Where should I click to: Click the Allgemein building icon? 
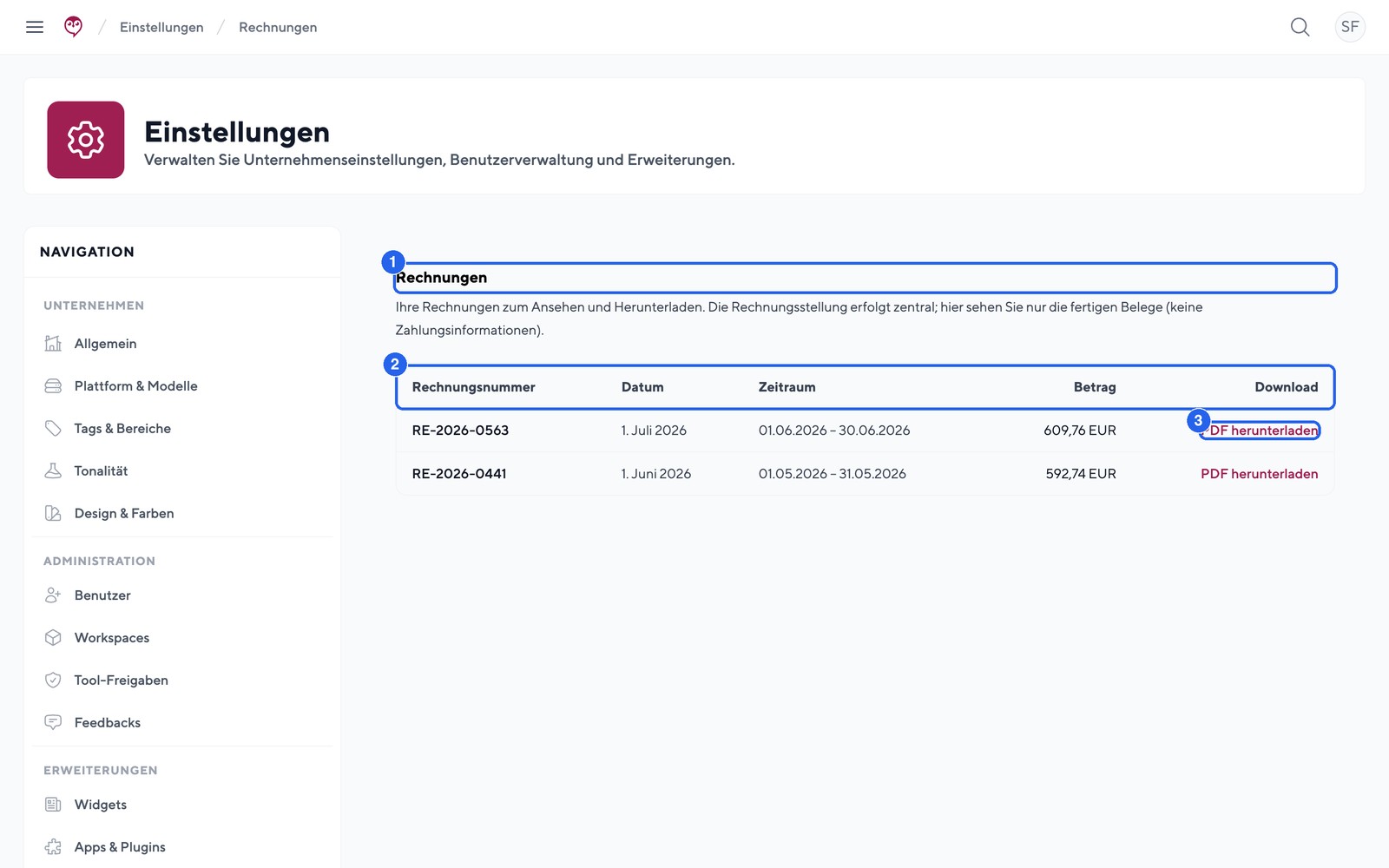[53, 344]
